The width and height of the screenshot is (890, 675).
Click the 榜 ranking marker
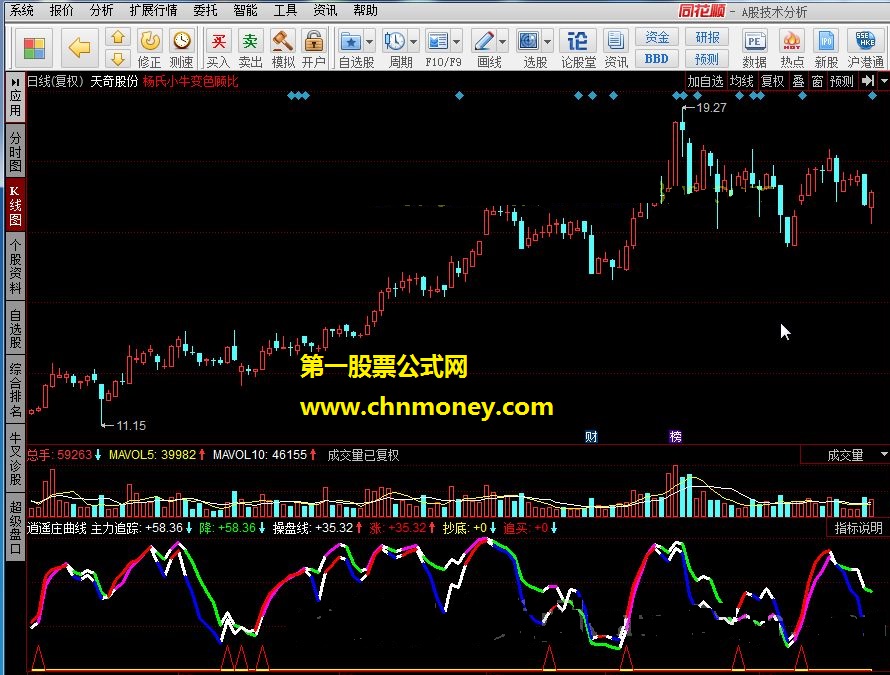click(675, 436)
